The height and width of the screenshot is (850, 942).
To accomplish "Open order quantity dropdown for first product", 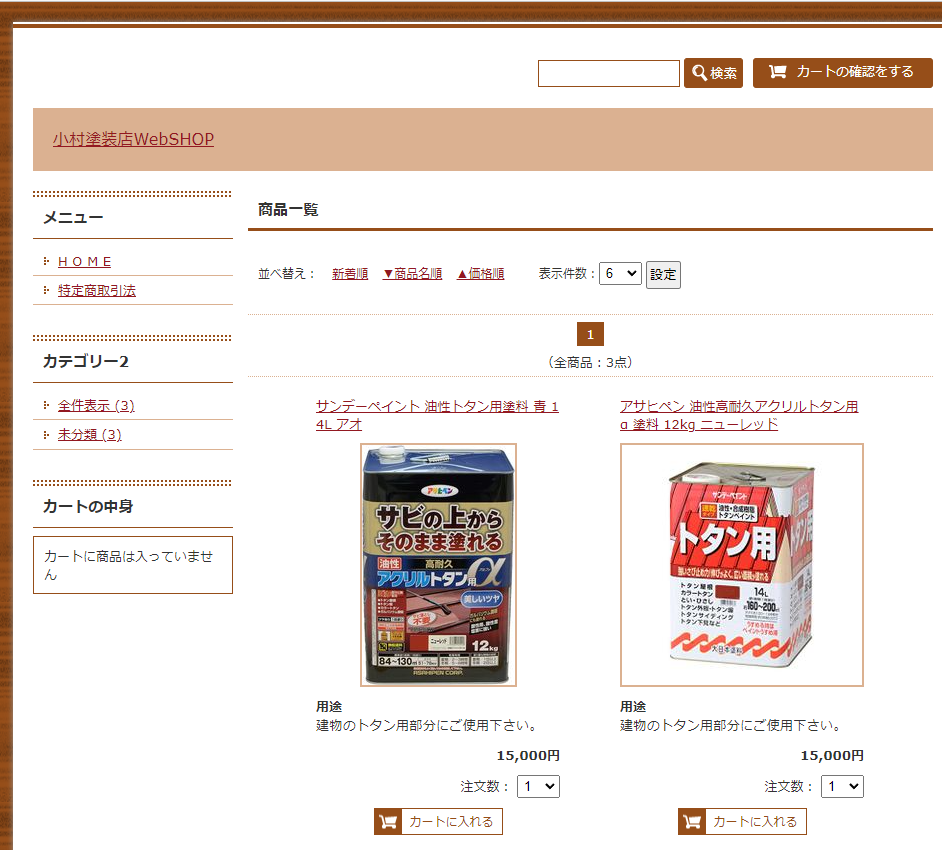I will coord(539,786).
